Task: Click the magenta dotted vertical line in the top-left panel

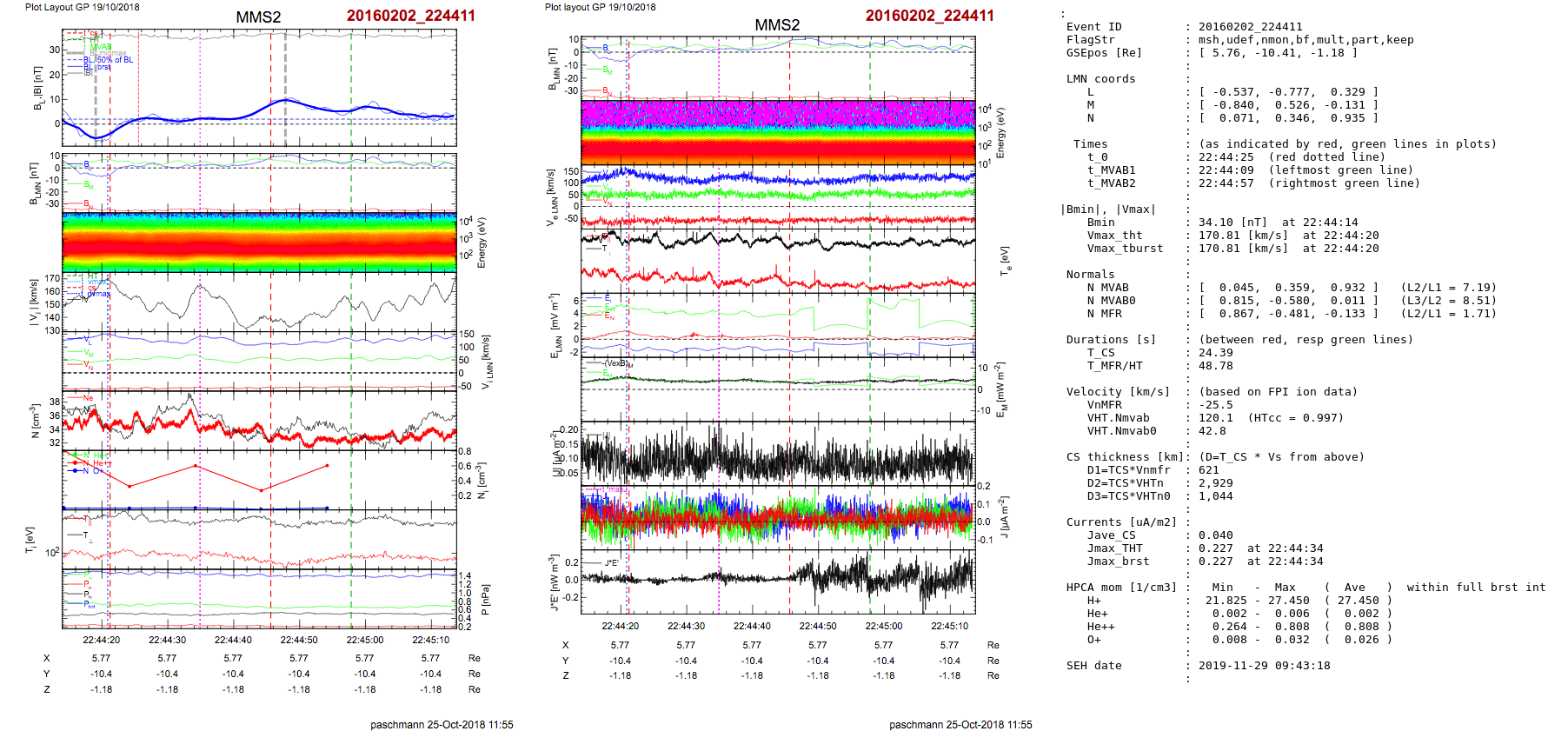Action: pos(200,87)
